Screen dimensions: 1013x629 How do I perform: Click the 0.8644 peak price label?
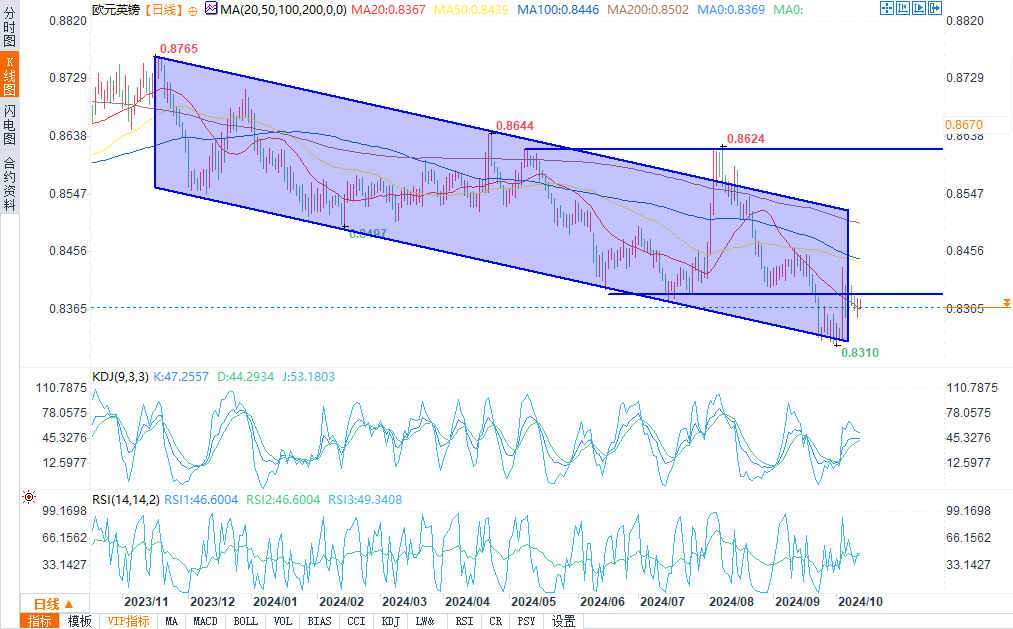[515, 126]
